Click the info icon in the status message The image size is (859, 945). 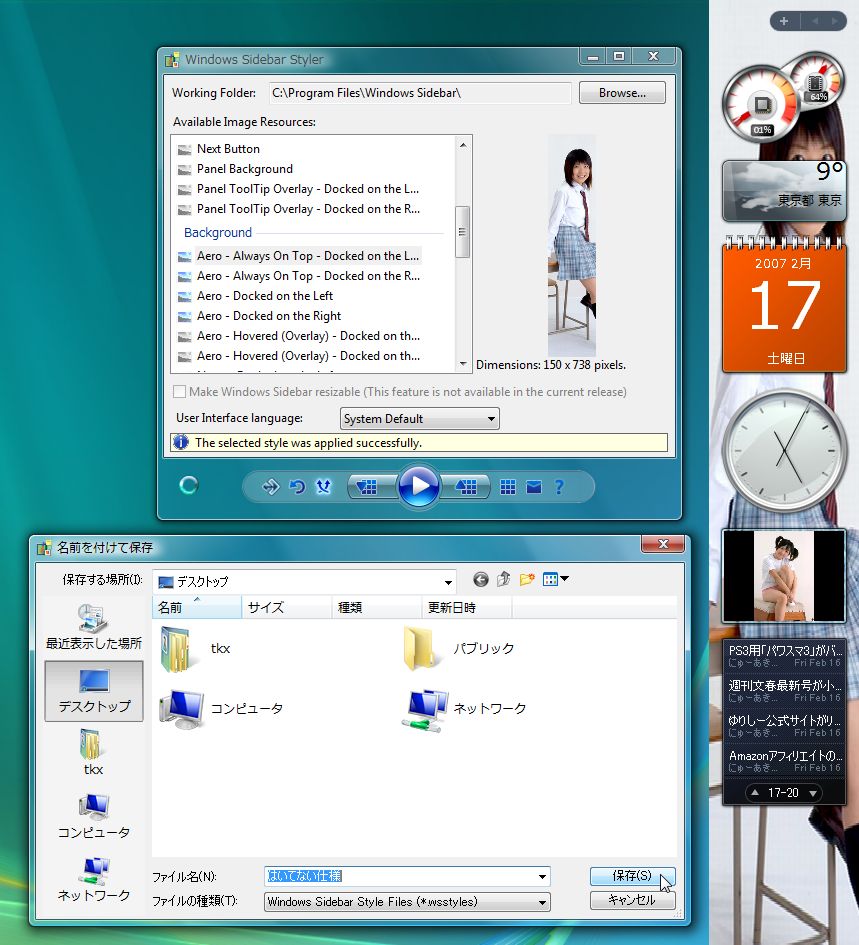click(x=181, y=442)
